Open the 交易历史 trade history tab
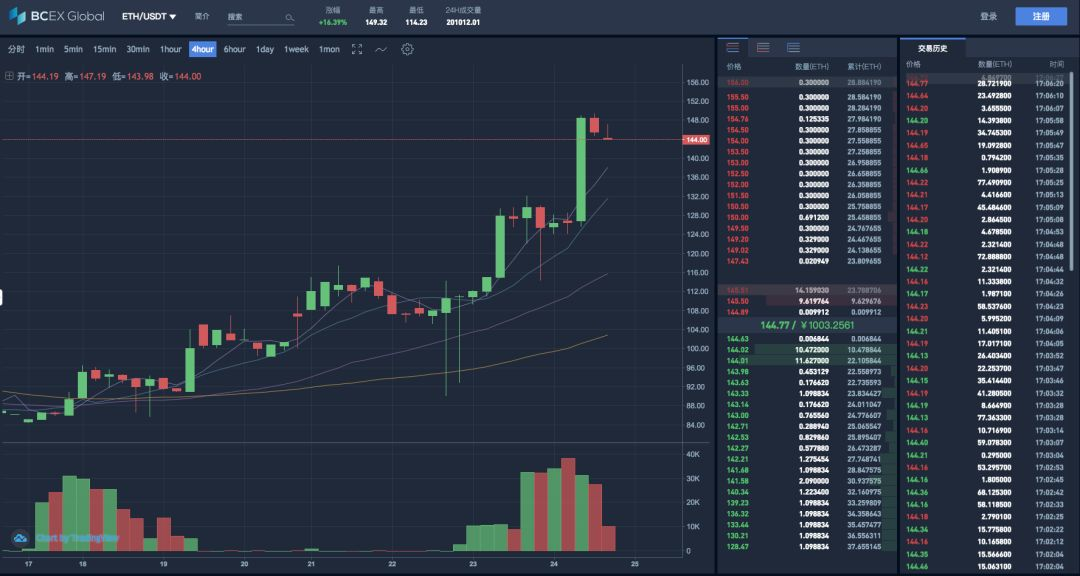 [933, 48]
